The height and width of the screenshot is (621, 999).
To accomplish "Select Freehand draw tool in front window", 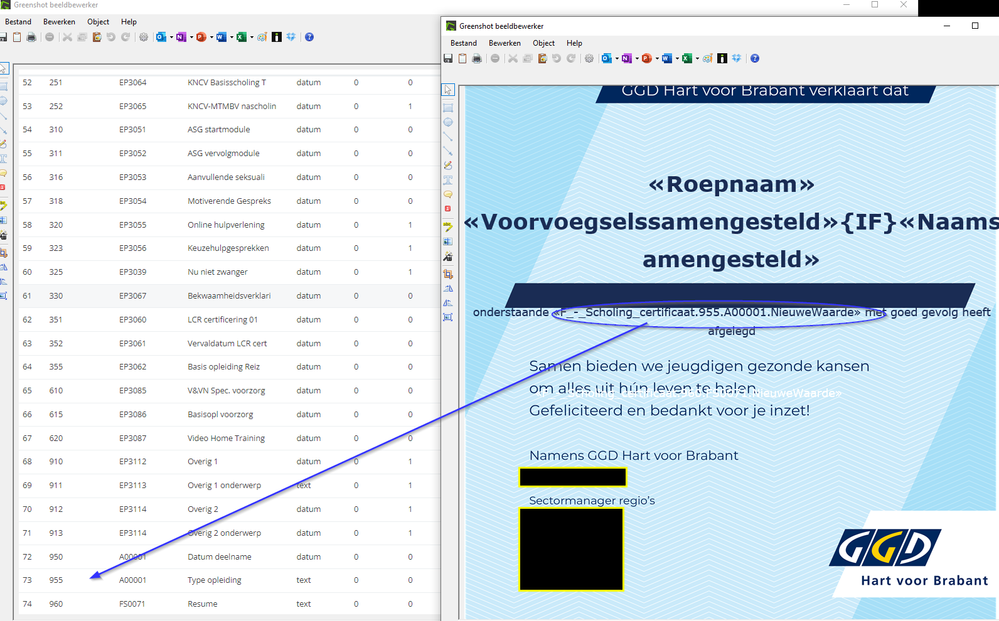I will click(448, 165).
